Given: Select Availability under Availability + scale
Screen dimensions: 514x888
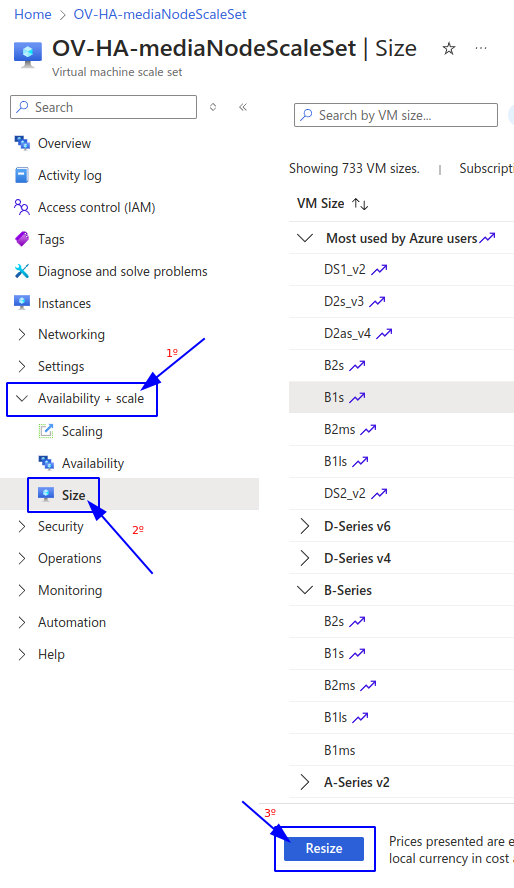Looking at the screenshot, I should [x=93, y=463].
